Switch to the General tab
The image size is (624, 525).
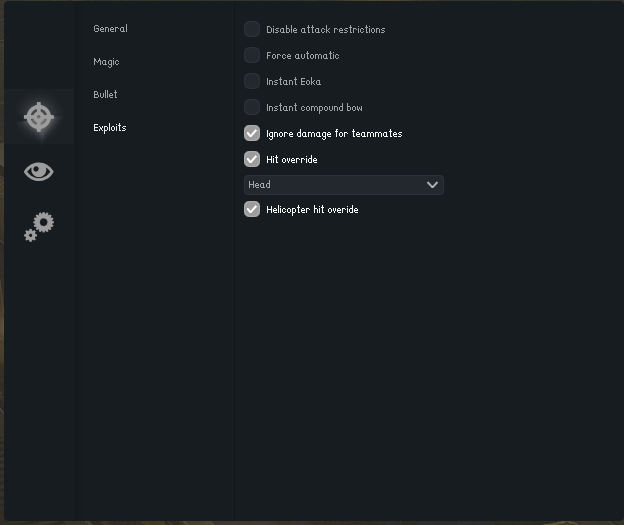(110, 29)
